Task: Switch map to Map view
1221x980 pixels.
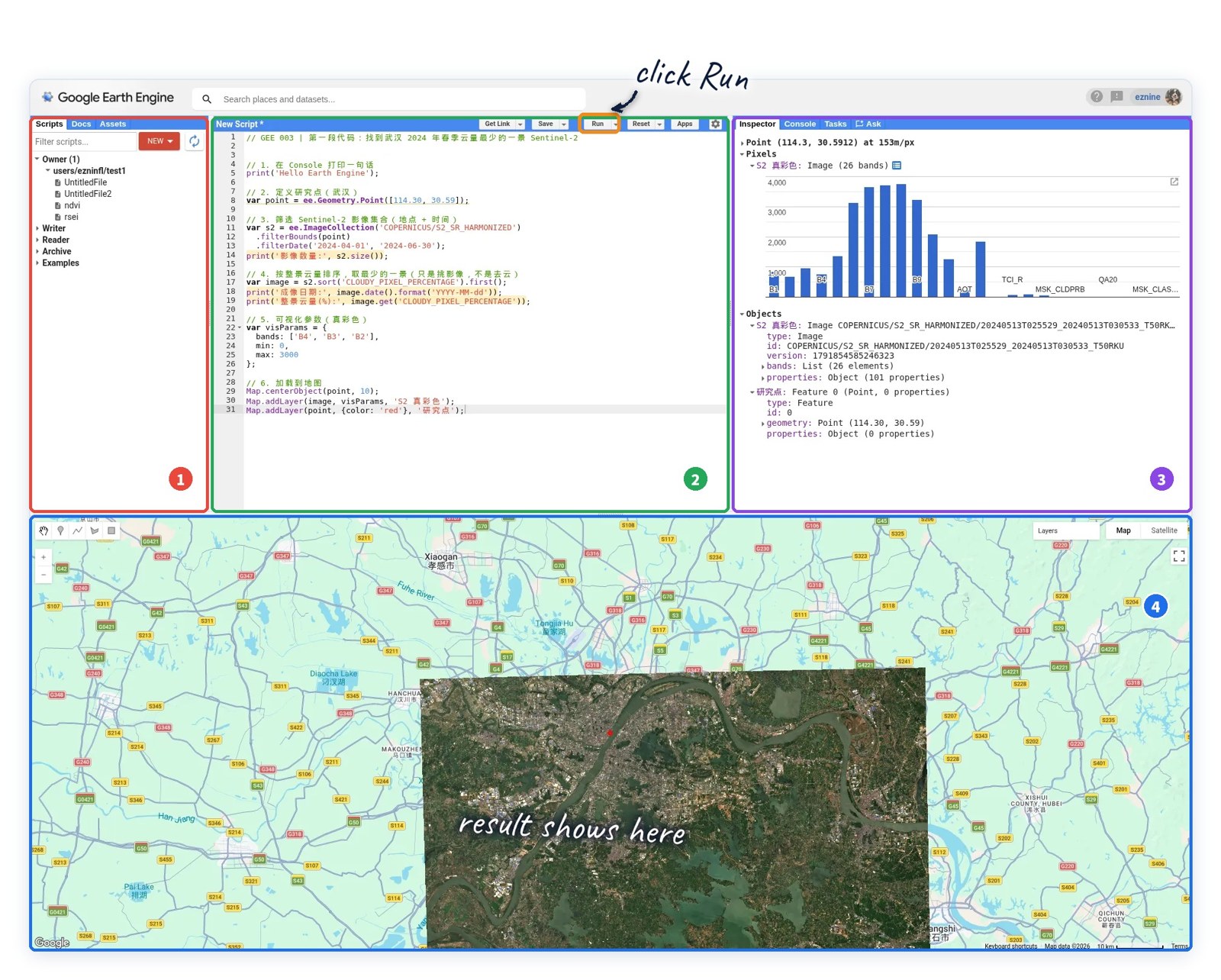Action: [1123, 530]
